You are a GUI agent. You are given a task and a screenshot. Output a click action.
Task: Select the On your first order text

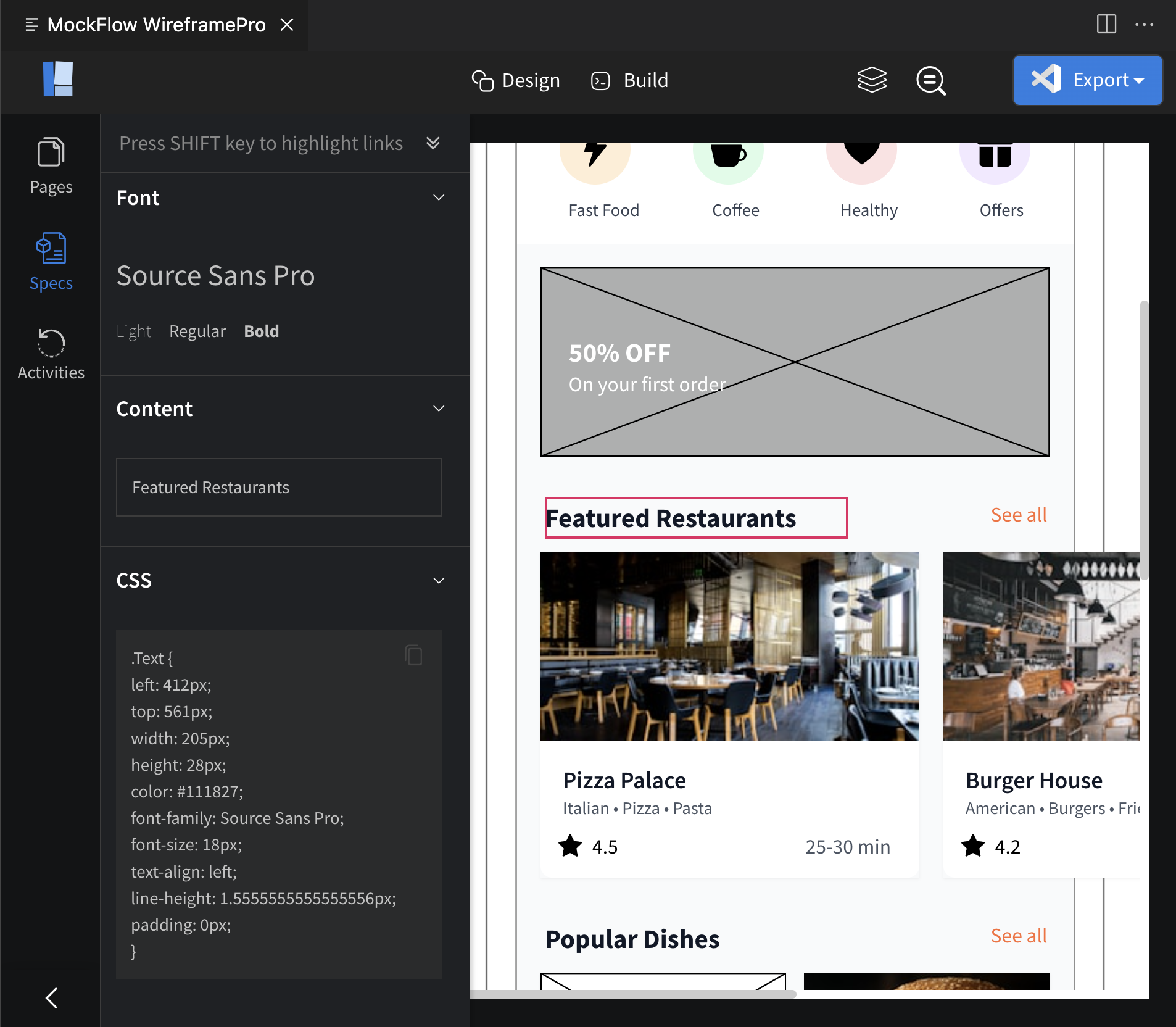point(647,385)
